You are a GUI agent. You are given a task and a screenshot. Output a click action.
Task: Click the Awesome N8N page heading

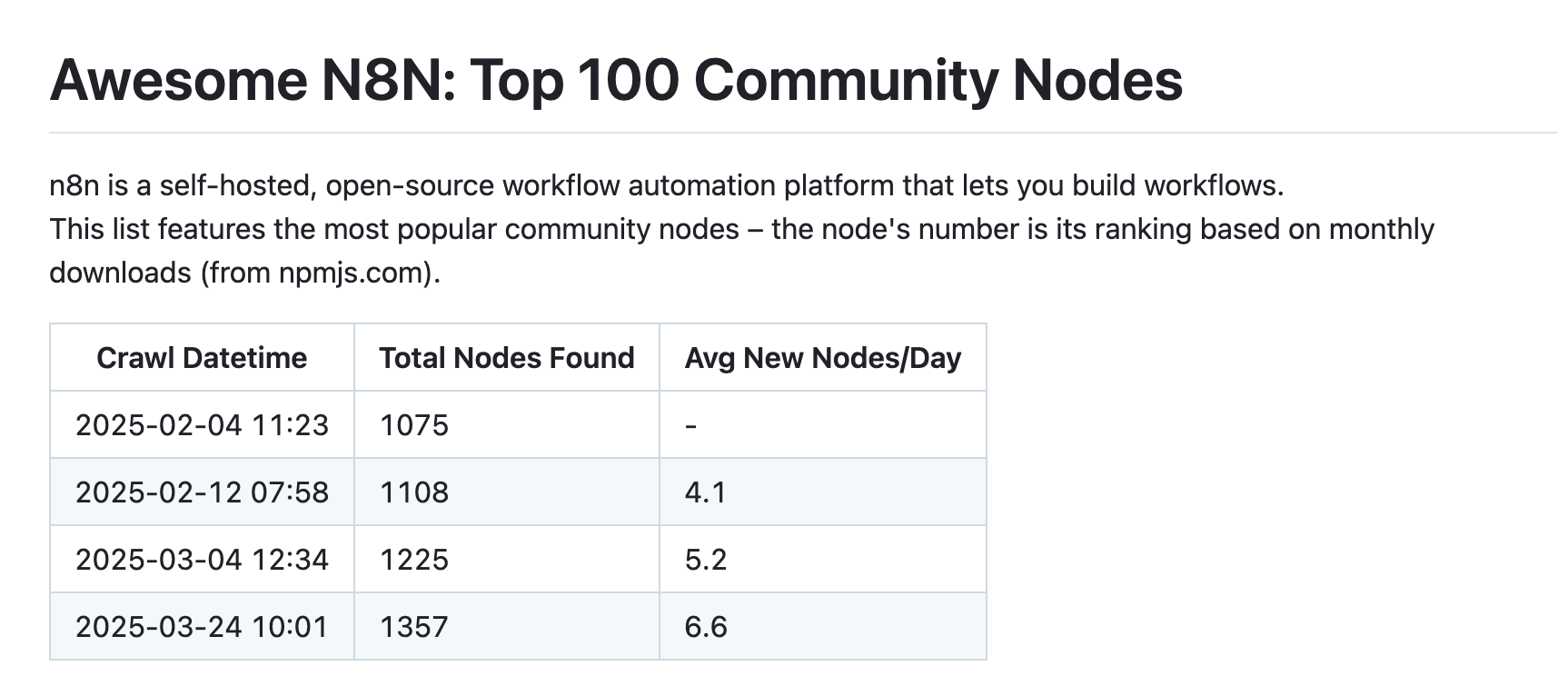[x=616, y=80]
